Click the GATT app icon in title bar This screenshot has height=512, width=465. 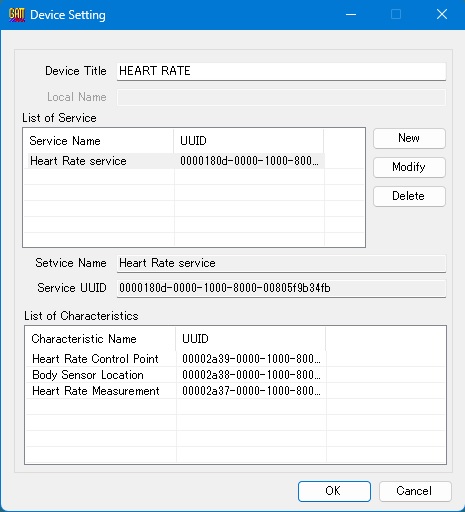click(17, 15)
